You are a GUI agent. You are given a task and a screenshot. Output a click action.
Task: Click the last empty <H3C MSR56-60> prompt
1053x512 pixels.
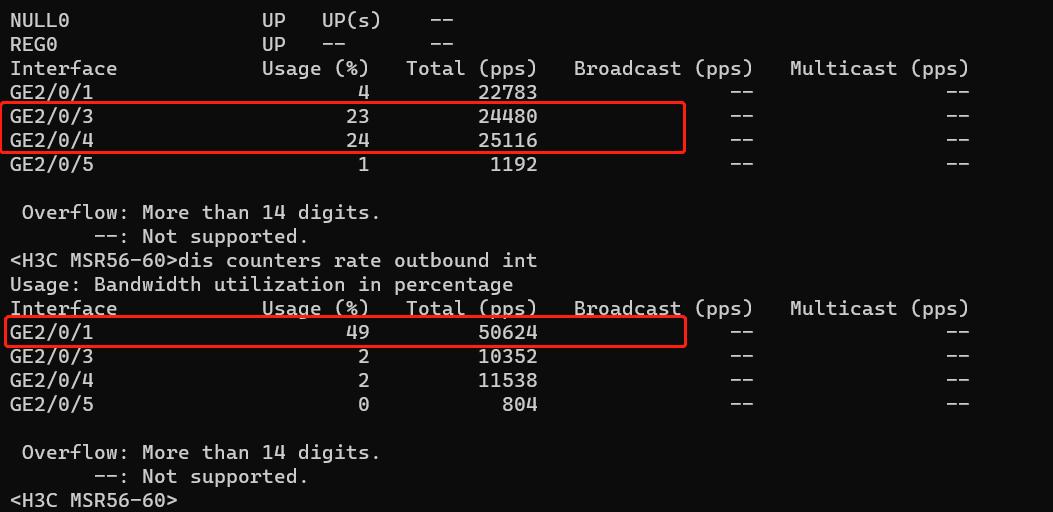pyautogui.click(x=94, y=500)
